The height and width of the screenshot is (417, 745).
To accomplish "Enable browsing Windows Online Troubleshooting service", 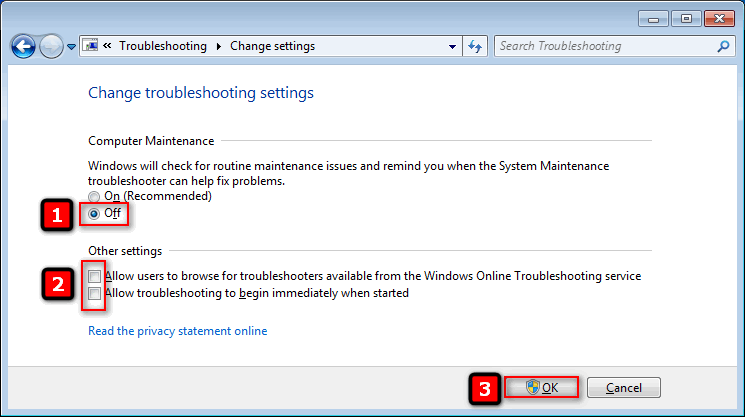I will [x=94, y=276].
